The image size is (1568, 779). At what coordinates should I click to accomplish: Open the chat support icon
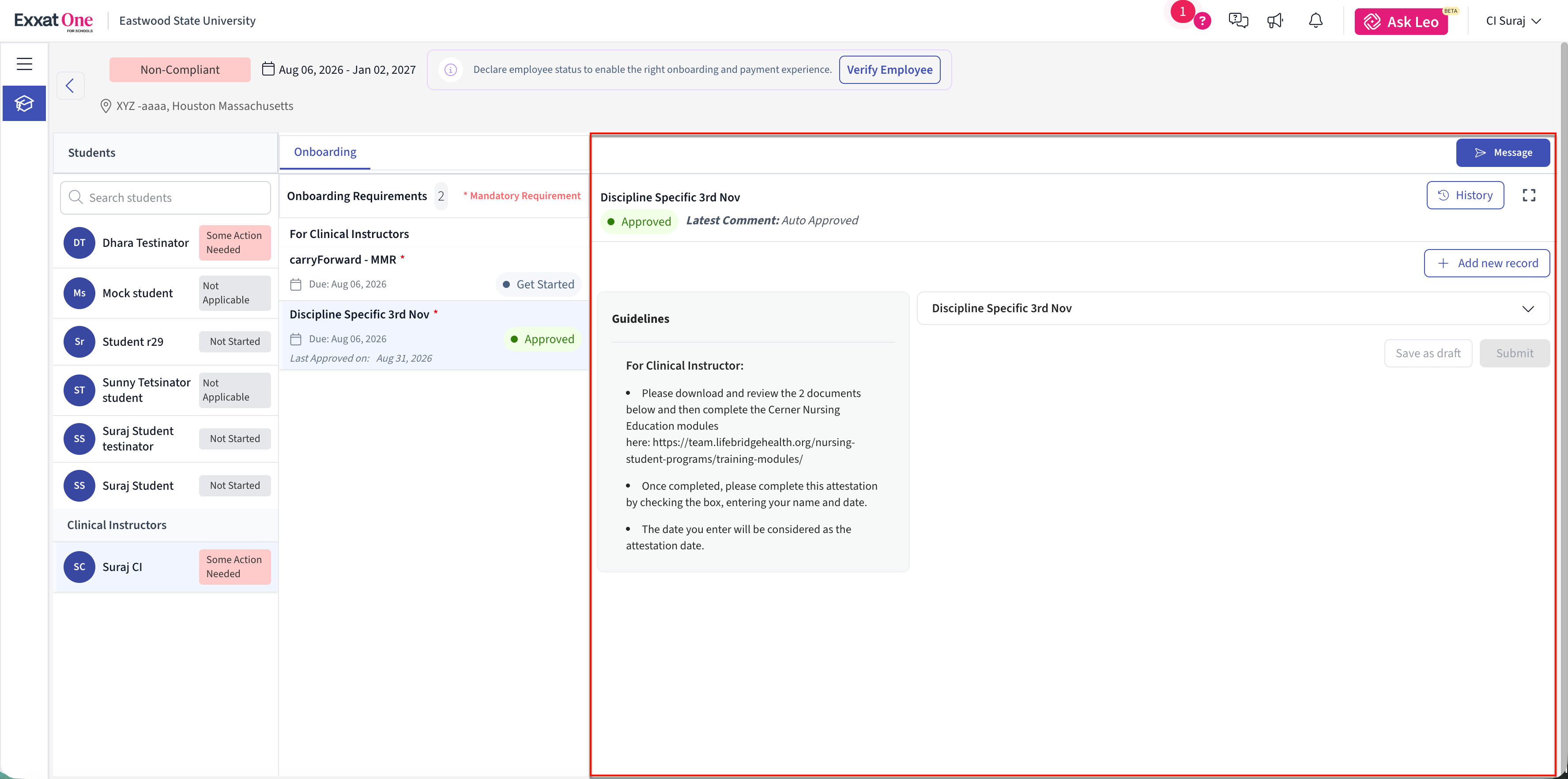click(x=1238, y=21)
